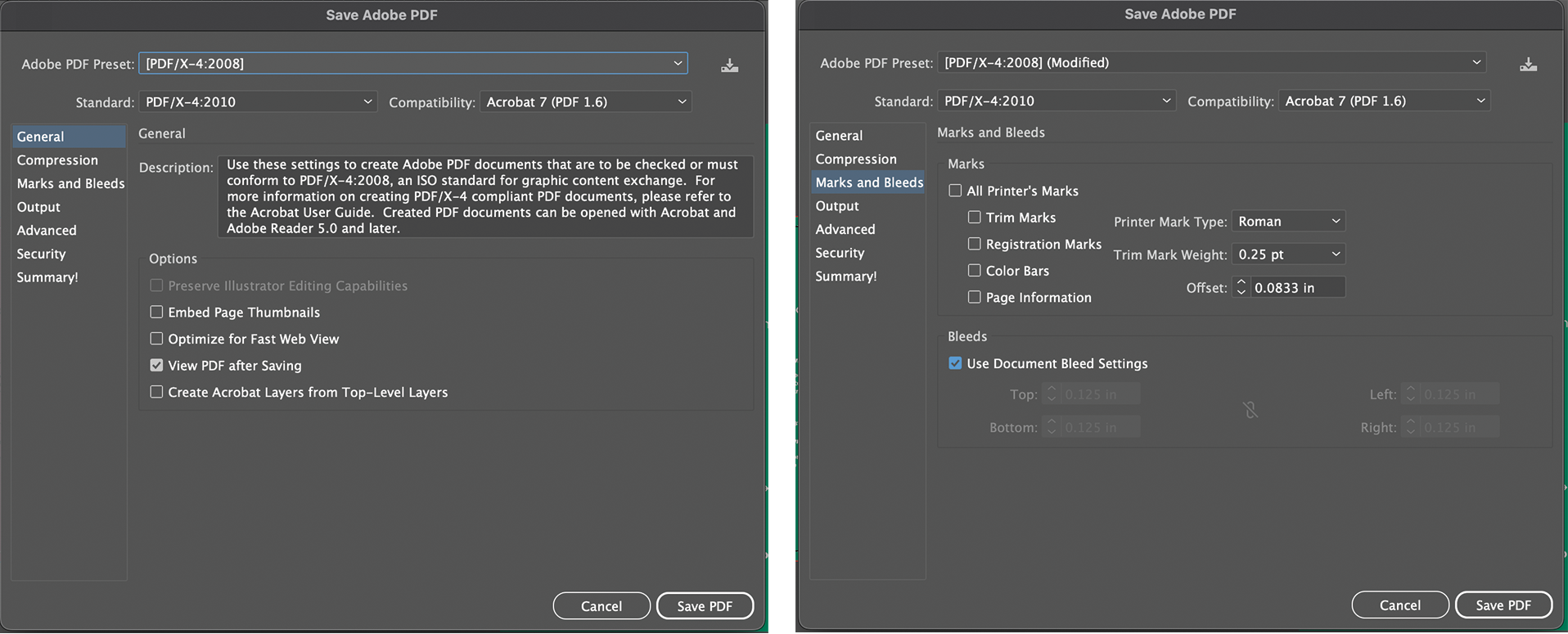Open Compatibility dropdown in the left dialog
This screenshot has height=634, width=1568.
coord(585,101)
